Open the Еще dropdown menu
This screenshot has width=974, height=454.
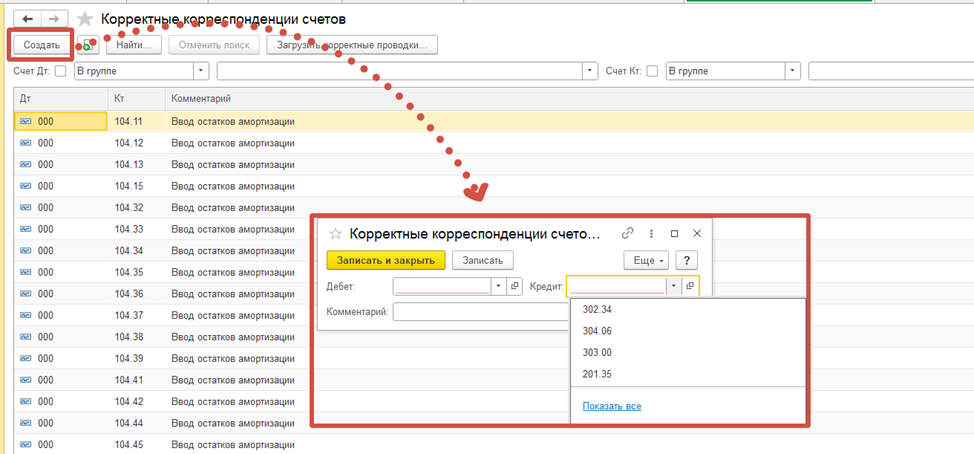(x=646, y=260)
